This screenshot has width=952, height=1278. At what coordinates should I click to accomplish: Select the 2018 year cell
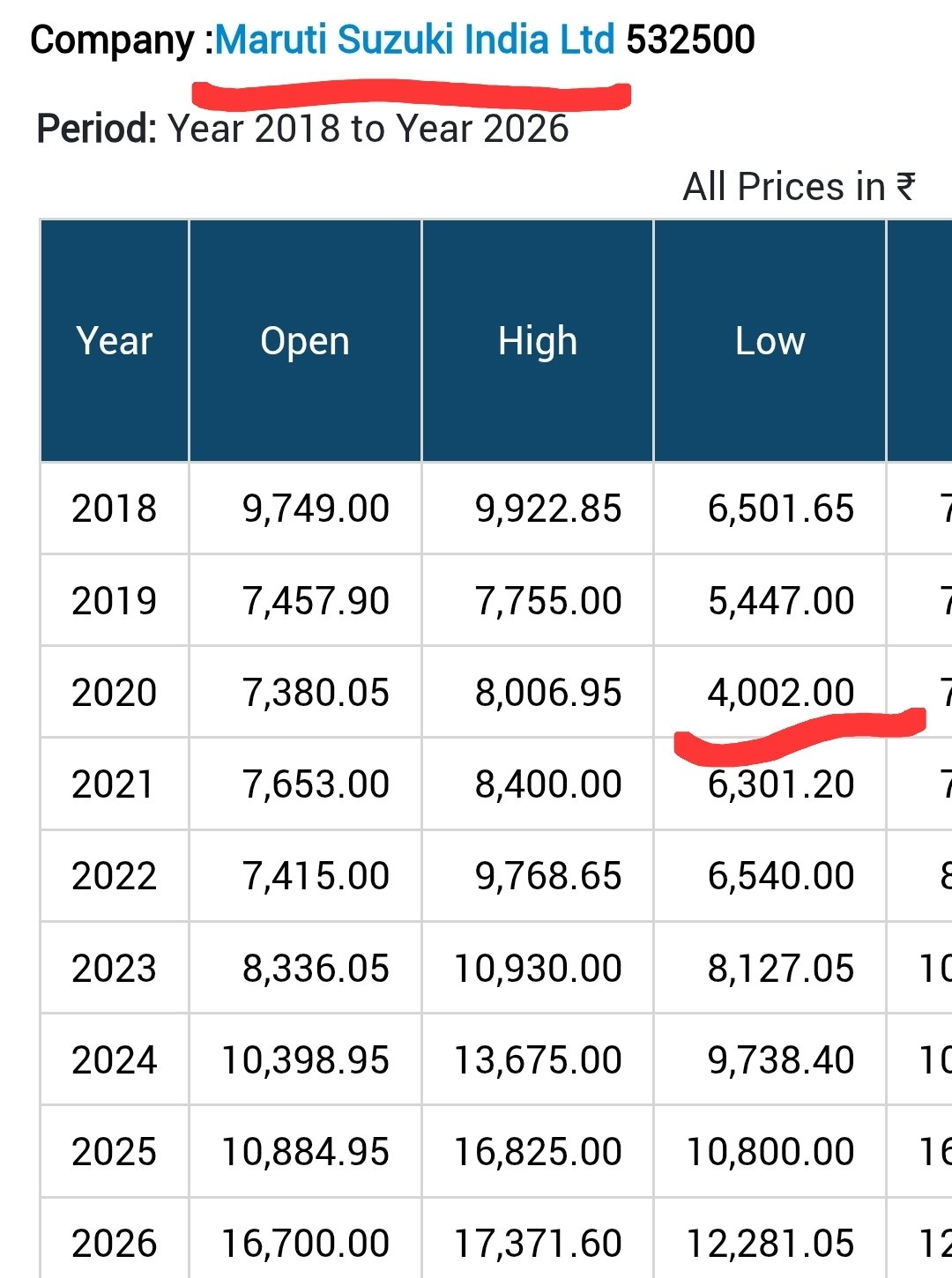click(x=115, y=509)
